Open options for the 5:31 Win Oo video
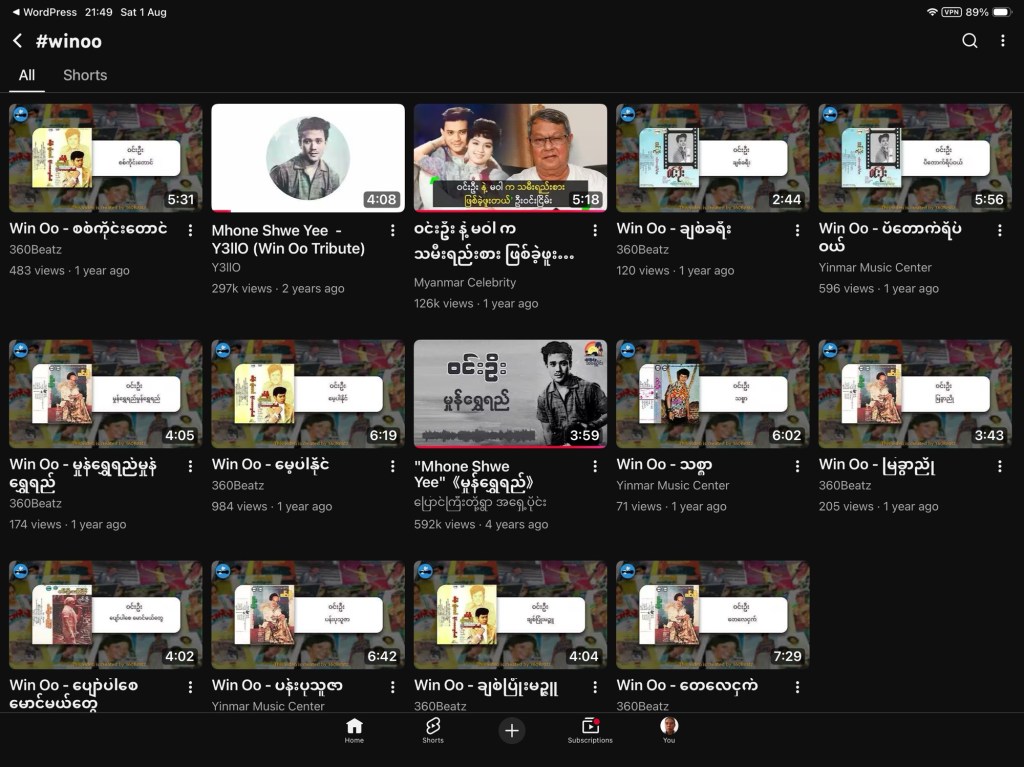 click(190, 230)
